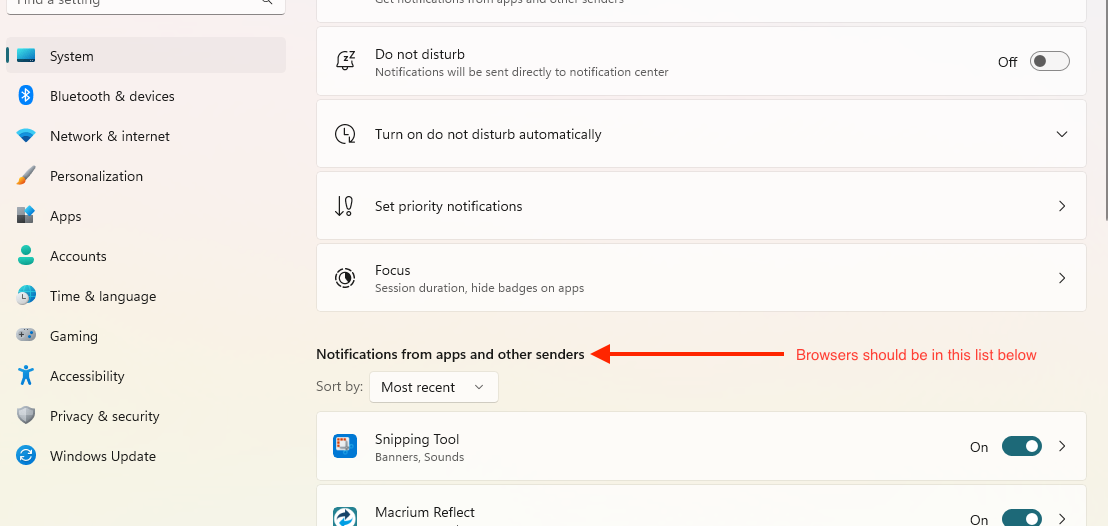1108x526 pixels.
Task: Click the Network & internet Wi-Fi icon
Action: (x=26, y=136)
